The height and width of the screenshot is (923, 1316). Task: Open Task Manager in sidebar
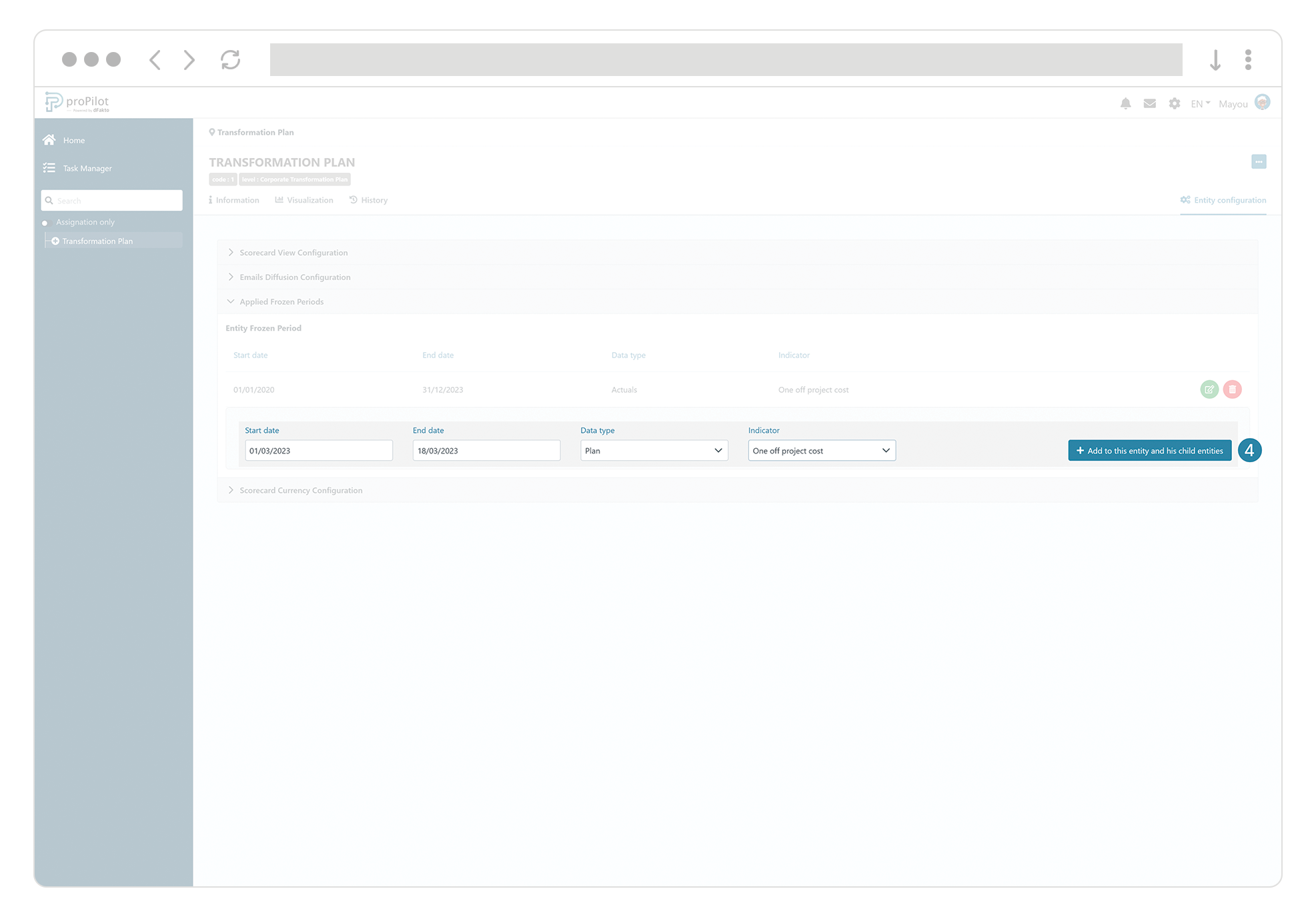point(87,168)
